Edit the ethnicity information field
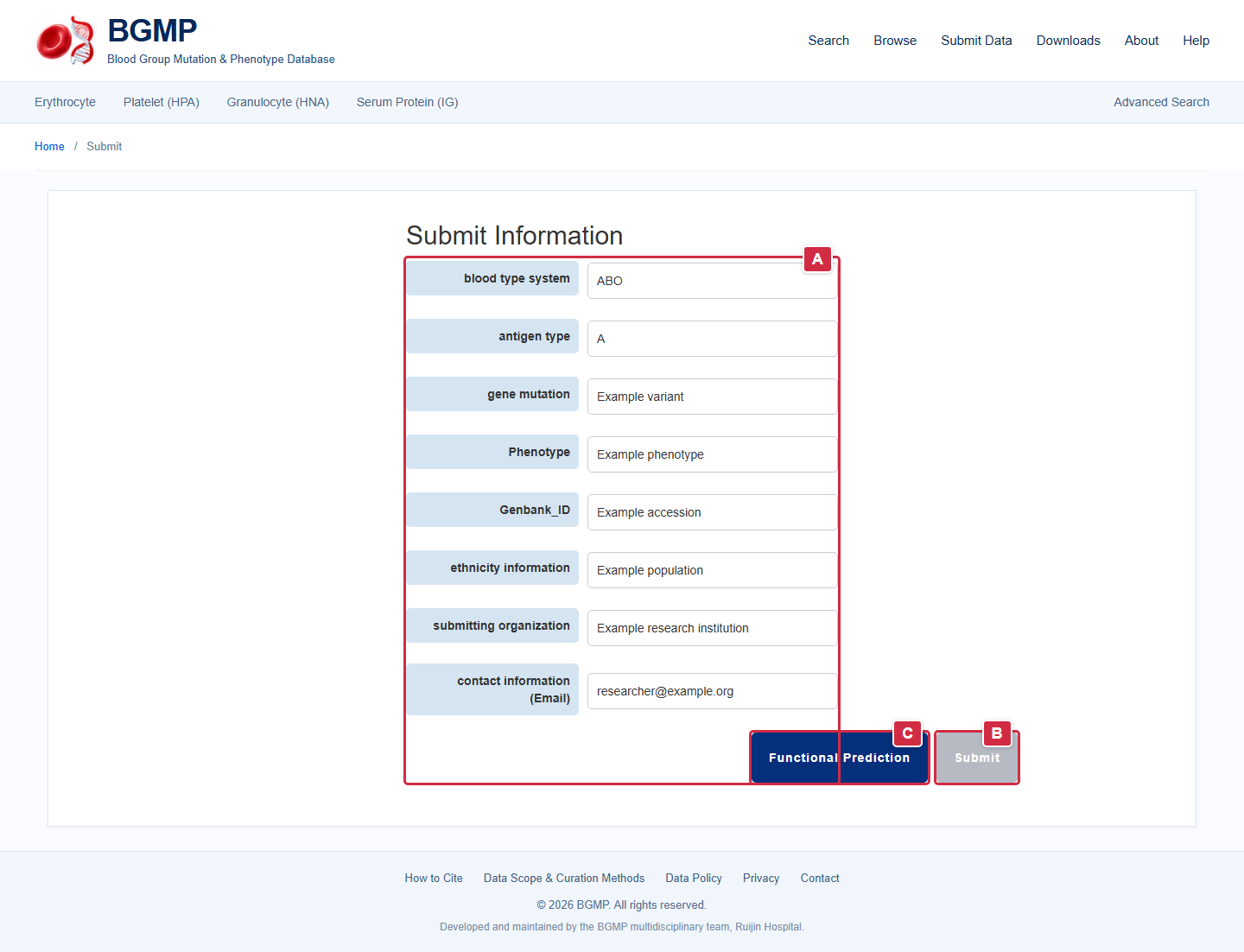1244x952 pixels. tap(713, 570)
